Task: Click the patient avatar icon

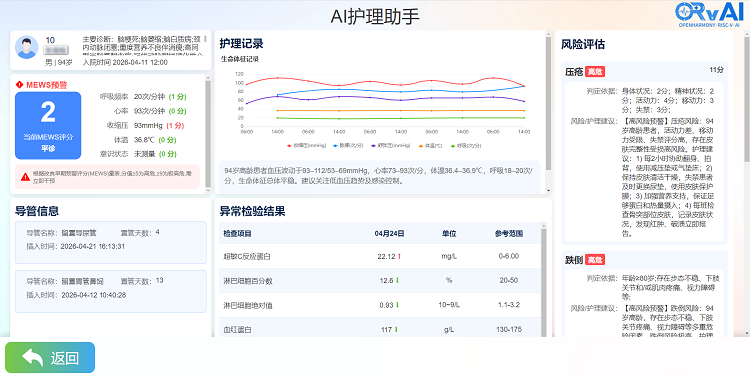Action: [x=27, y=47]
